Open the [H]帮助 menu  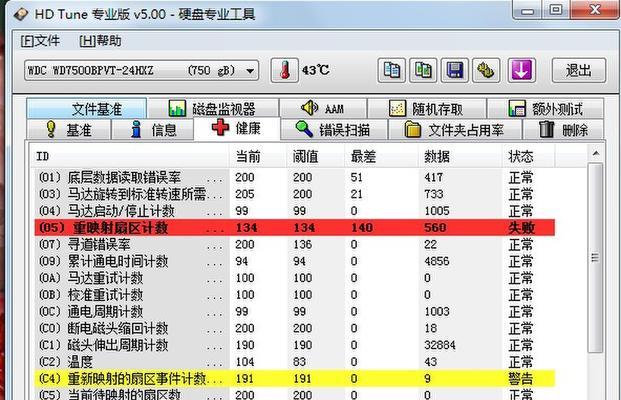click(100, 41)
